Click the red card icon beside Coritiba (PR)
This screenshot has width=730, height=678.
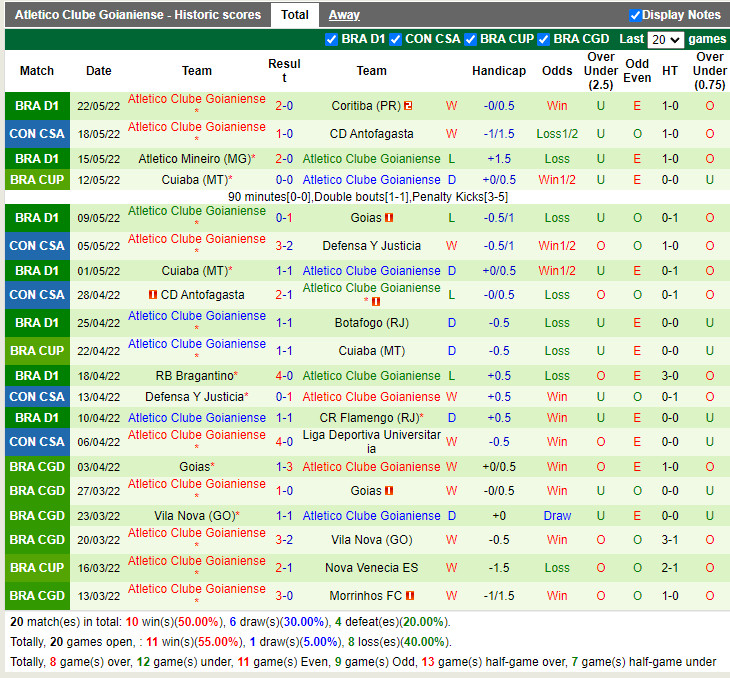point(408,106)
